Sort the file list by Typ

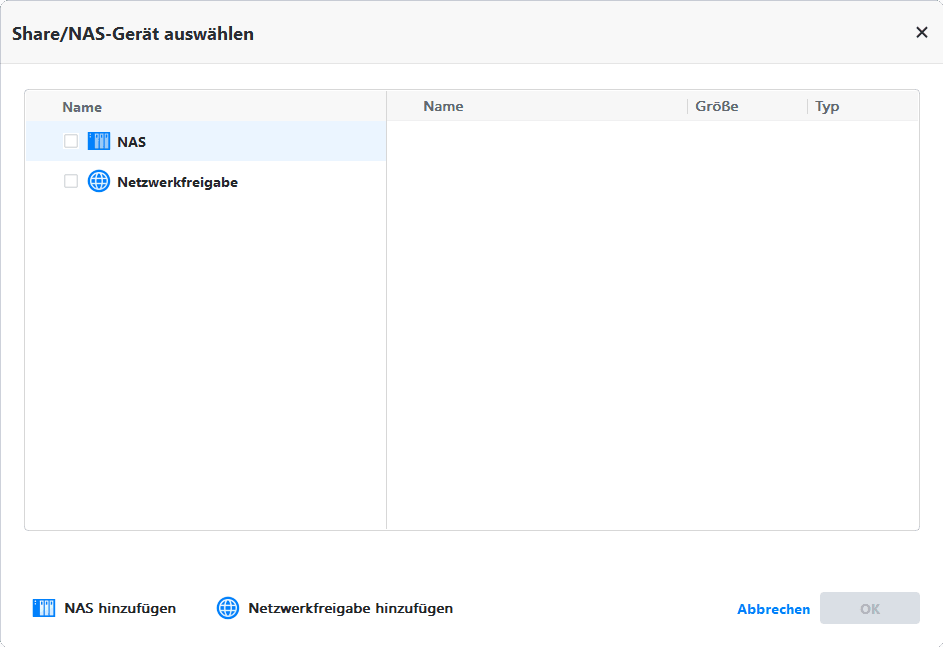click(x=827, y=106)
